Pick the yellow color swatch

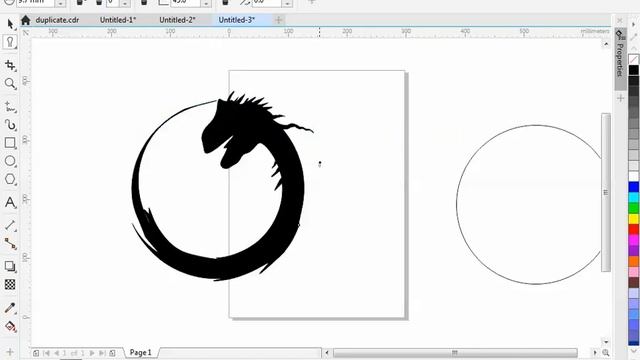pyautogui.click(x=634, y=219)
